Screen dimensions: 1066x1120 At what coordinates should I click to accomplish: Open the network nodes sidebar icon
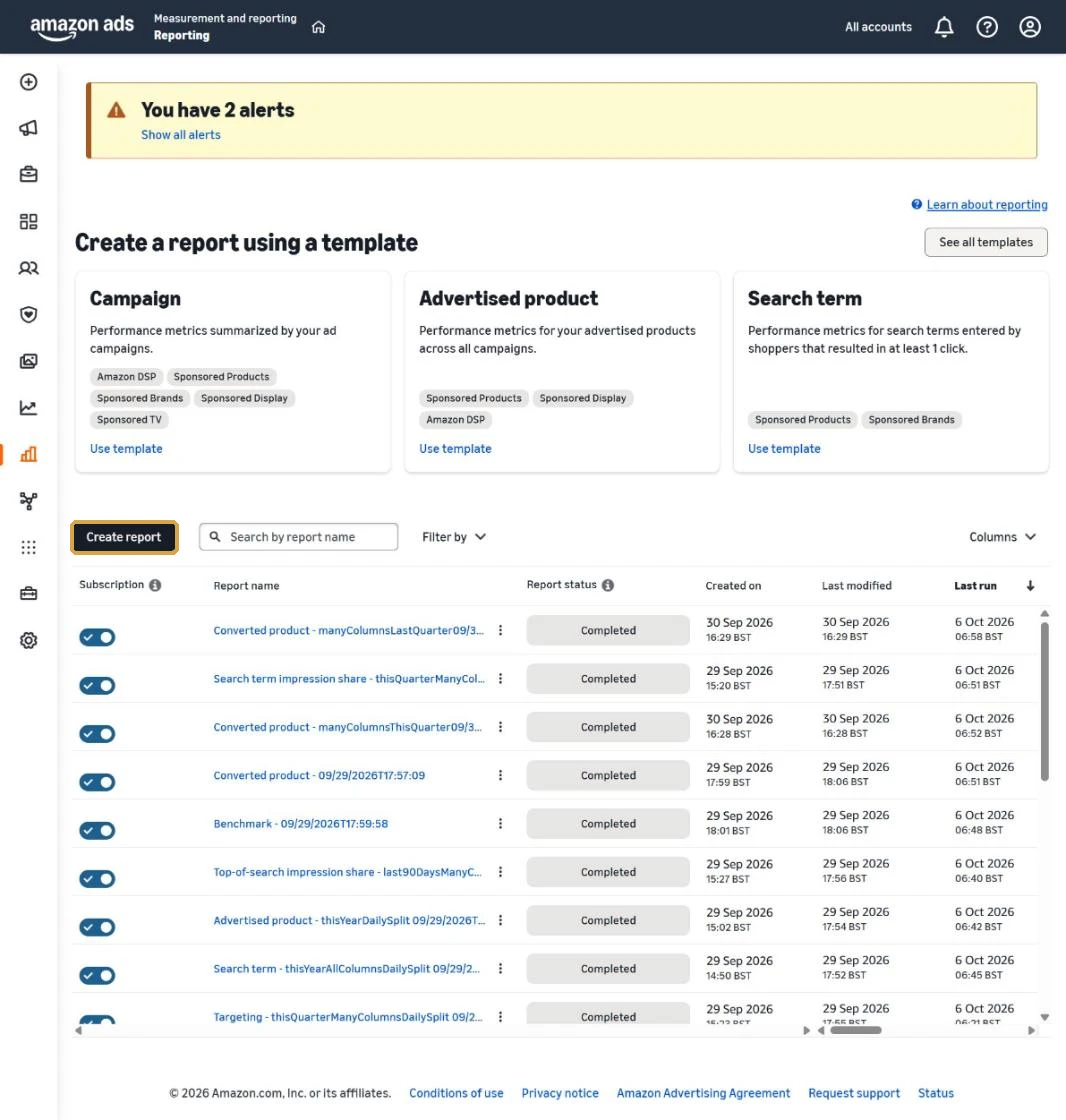pos(29,501)
